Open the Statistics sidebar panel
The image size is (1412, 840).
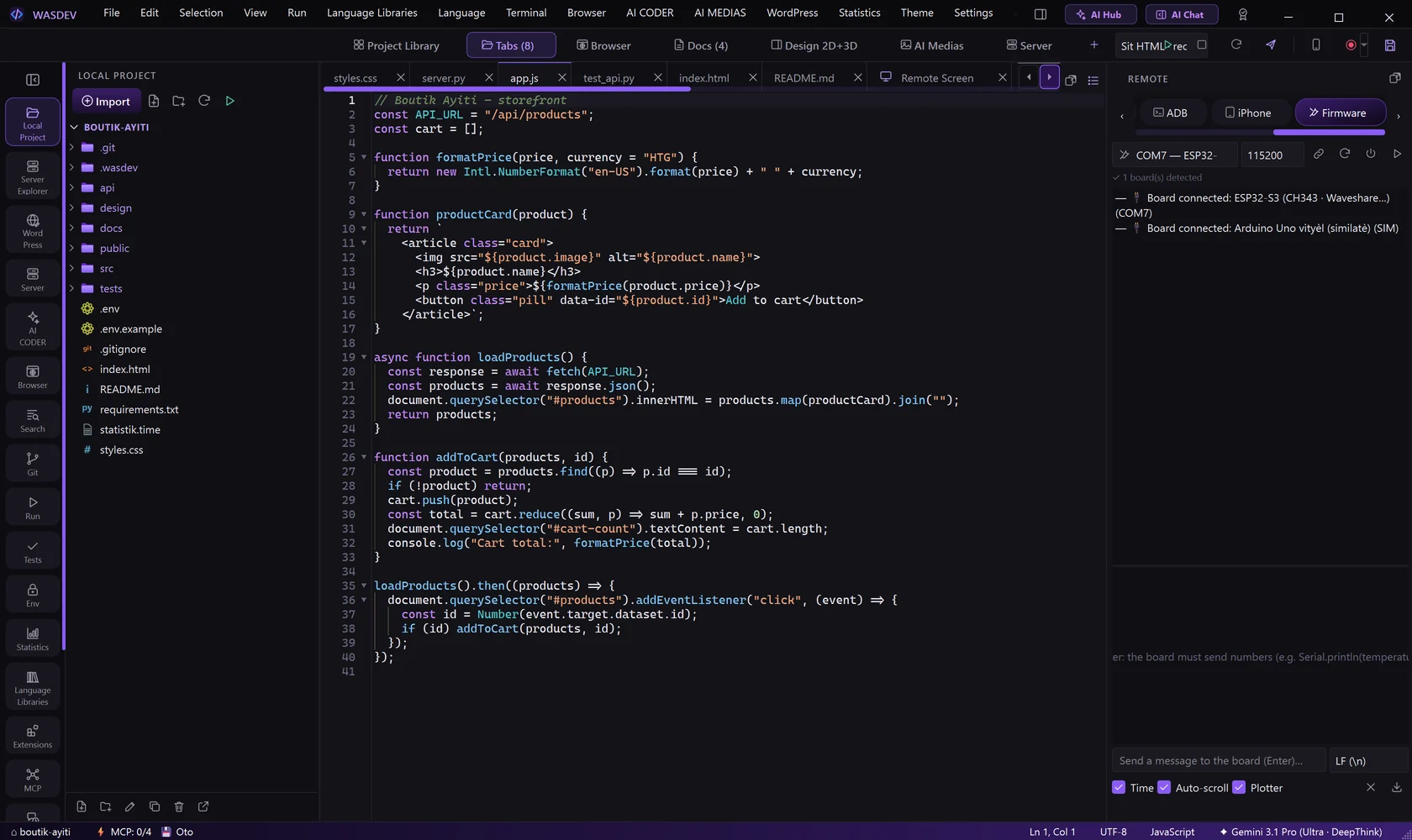click(x=33, y=638)
